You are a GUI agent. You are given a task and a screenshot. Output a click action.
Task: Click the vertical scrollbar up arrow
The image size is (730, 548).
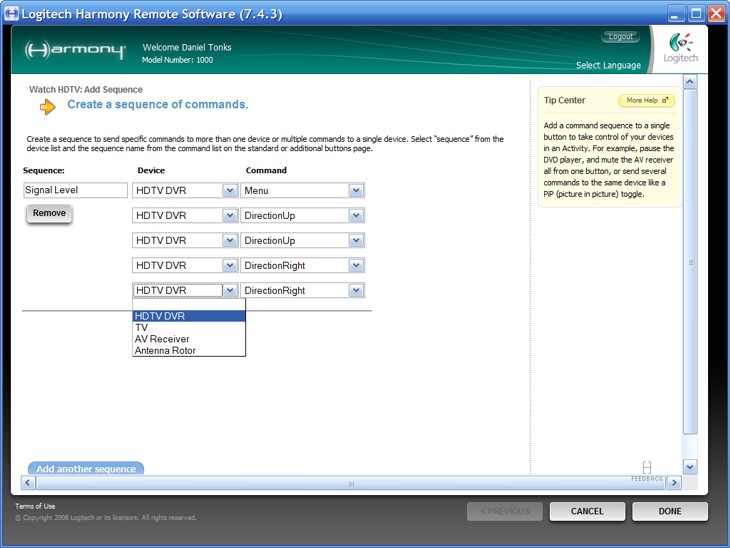tap(690, 82)
